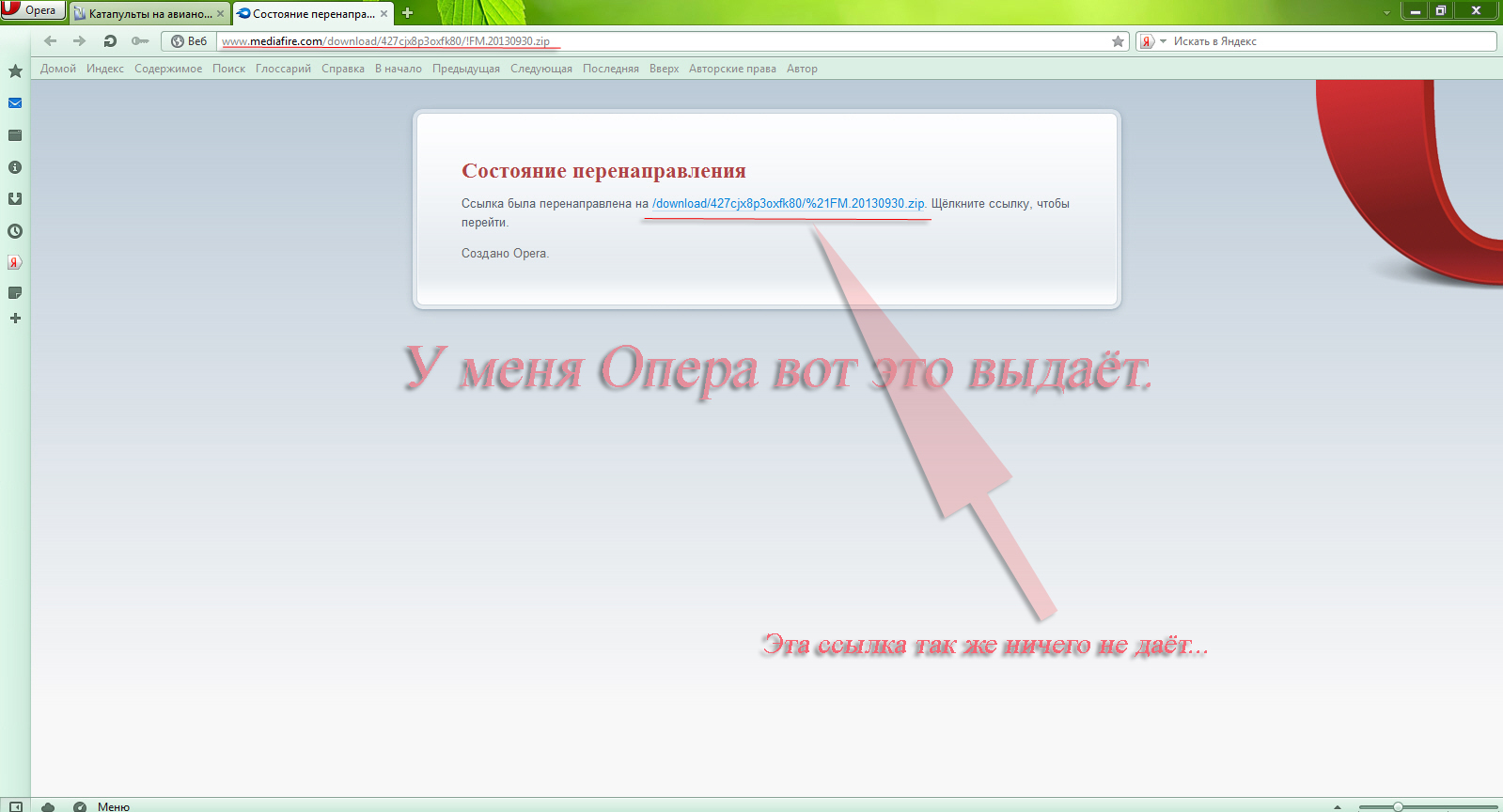The image size is (1503, 812).
Task: Select the Состояние перенапра... tab
Action: point(313,14)
